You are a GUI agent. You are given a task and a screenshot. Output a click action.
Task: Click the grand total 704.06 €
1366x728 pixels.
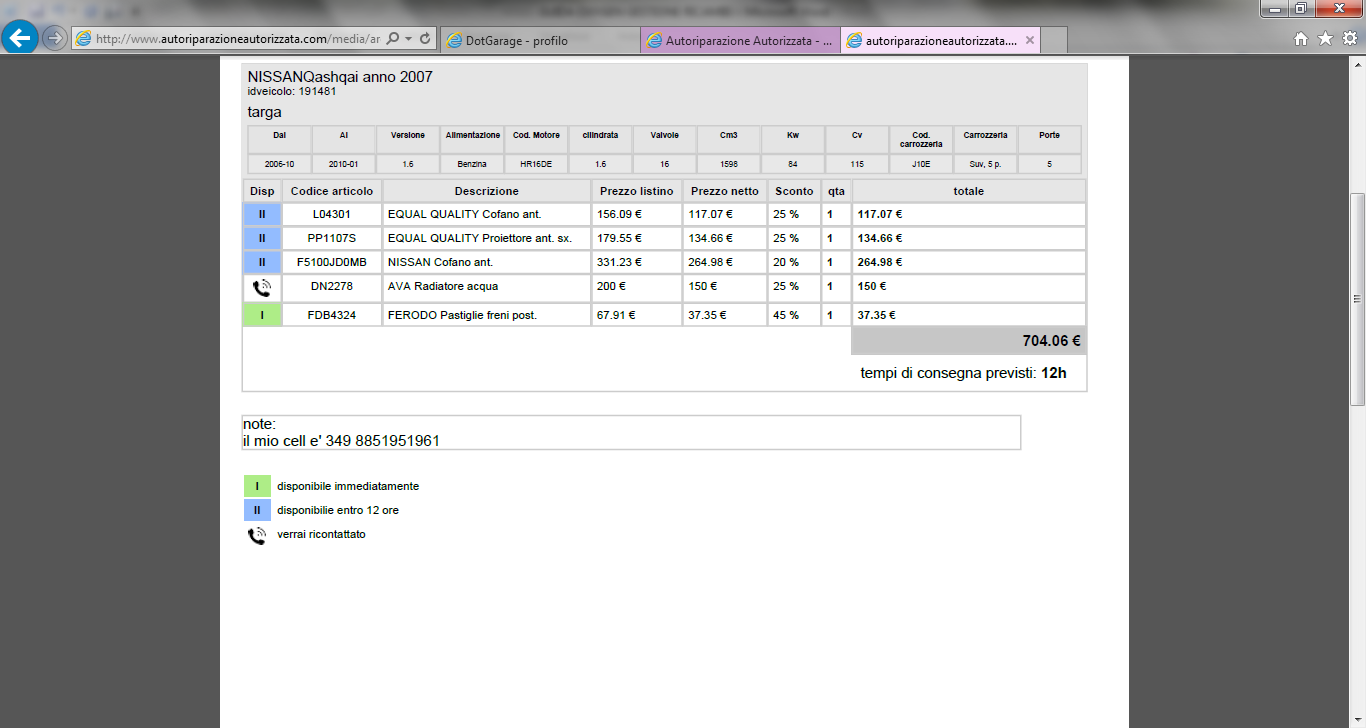1051,341
